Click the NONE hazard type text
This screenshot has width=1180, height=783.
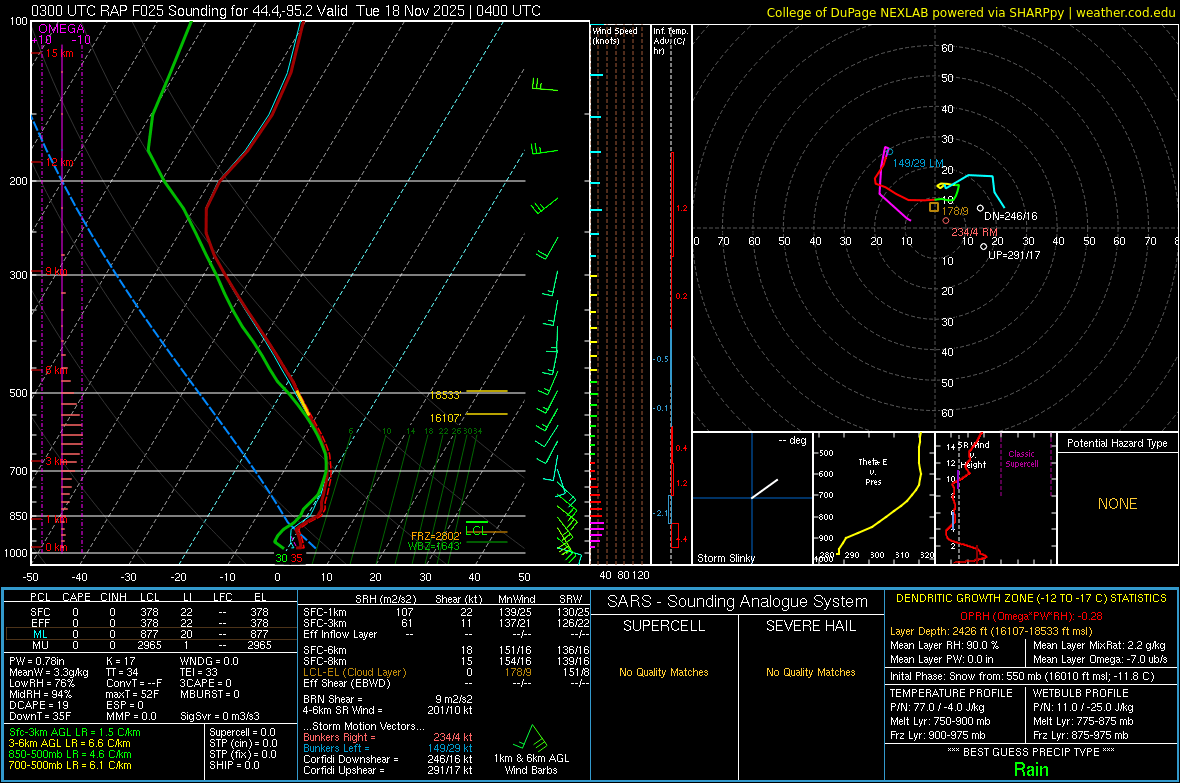click(1118, 504)
